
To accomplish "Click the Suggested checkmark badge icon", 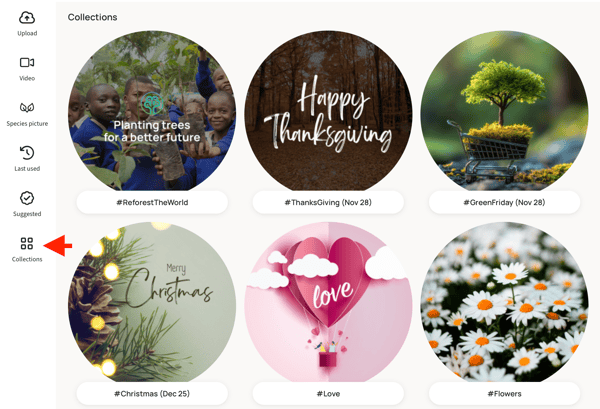I will (x=27, y=198).
